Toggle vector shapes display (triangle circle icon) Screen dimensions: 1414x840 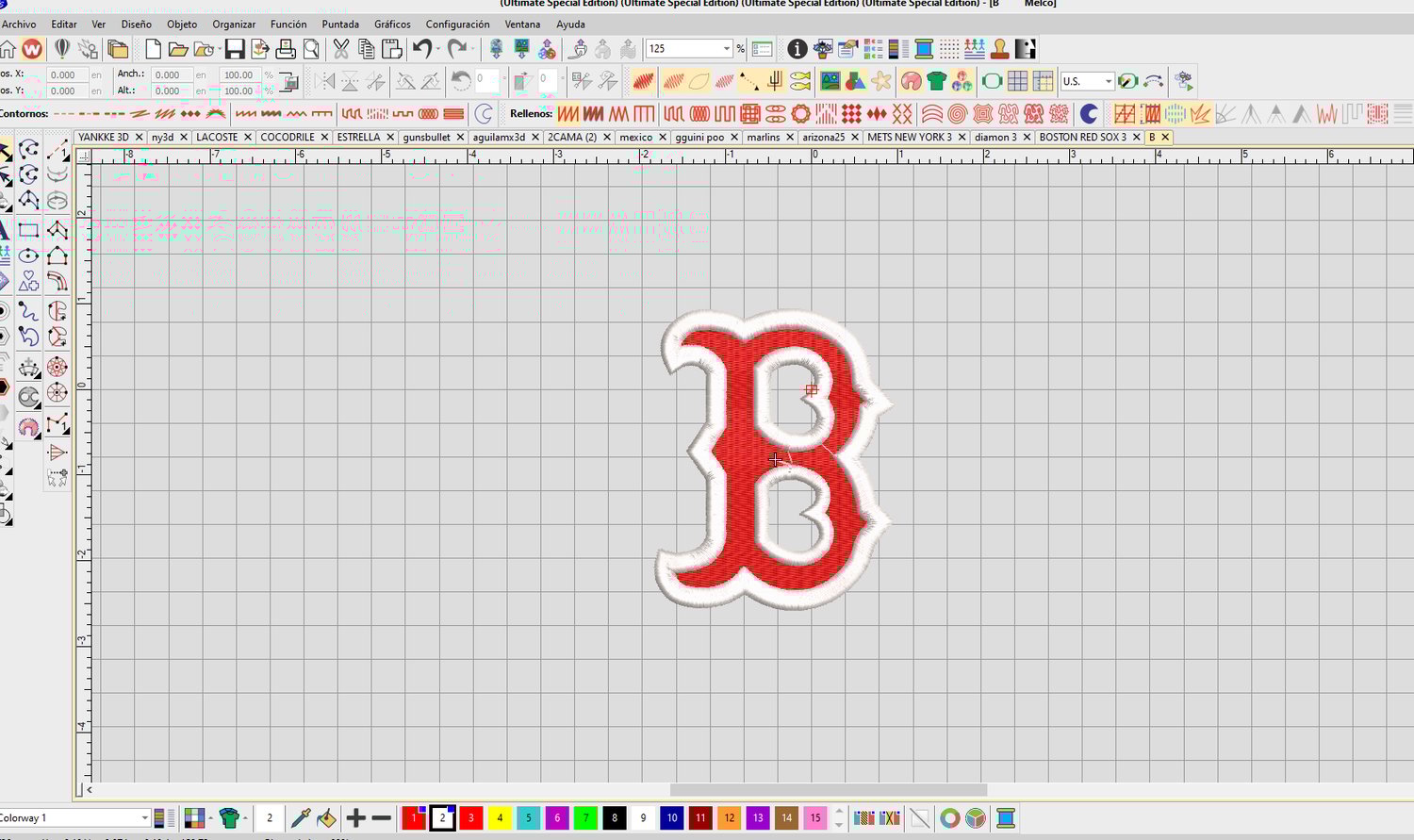pyautogui.click(x=856, y=82)
